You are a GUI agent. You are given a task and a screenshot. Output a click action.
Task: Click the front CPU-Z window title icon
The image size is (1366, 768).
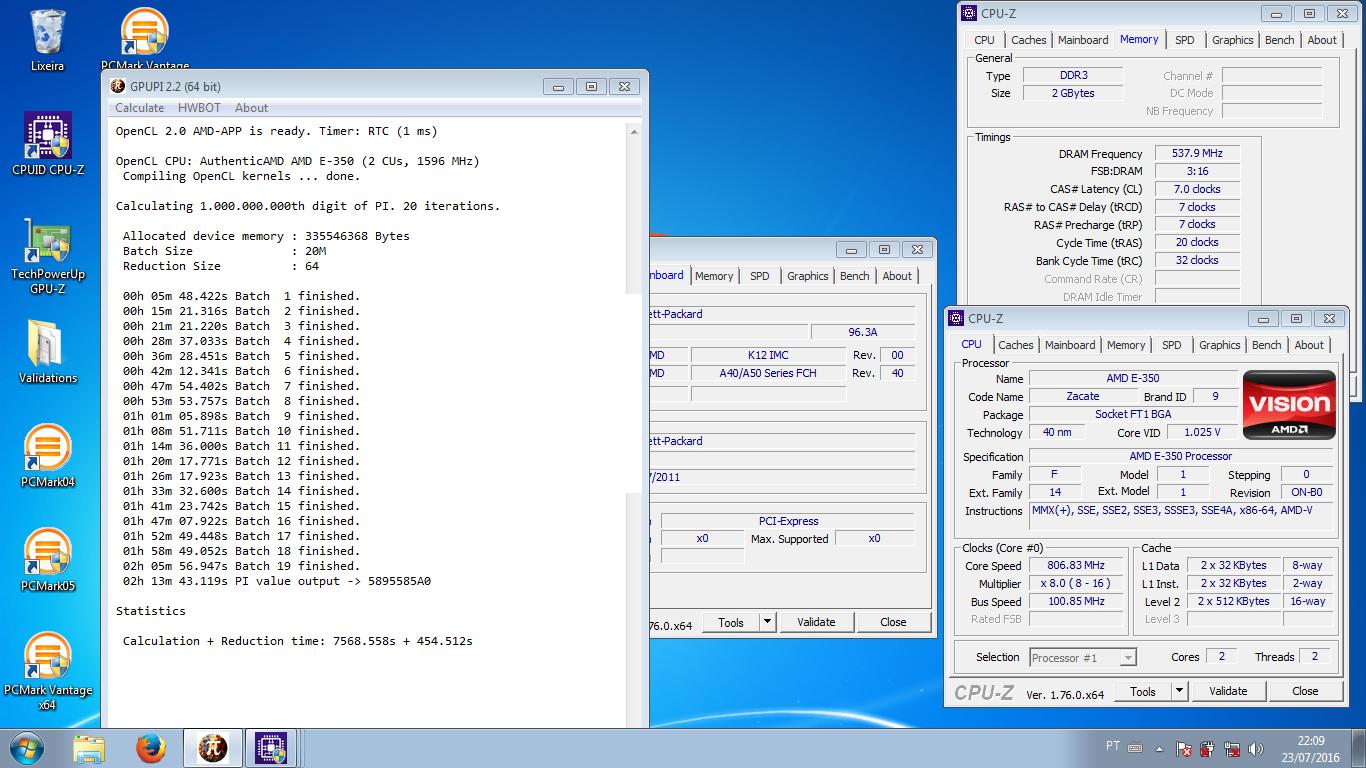(955, 318)
